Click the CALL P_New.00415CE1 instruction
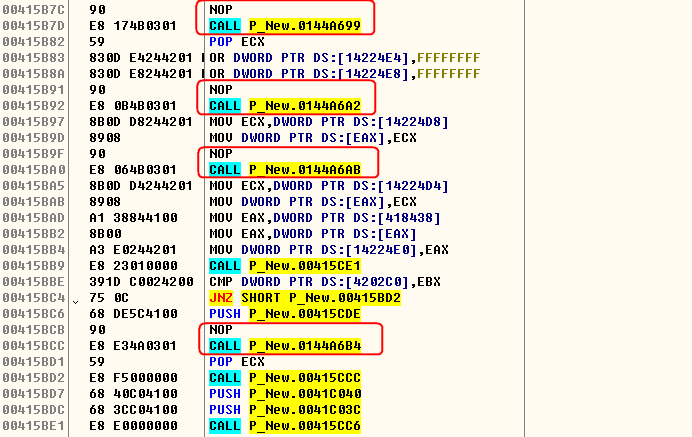 click(x=285, y=266)
